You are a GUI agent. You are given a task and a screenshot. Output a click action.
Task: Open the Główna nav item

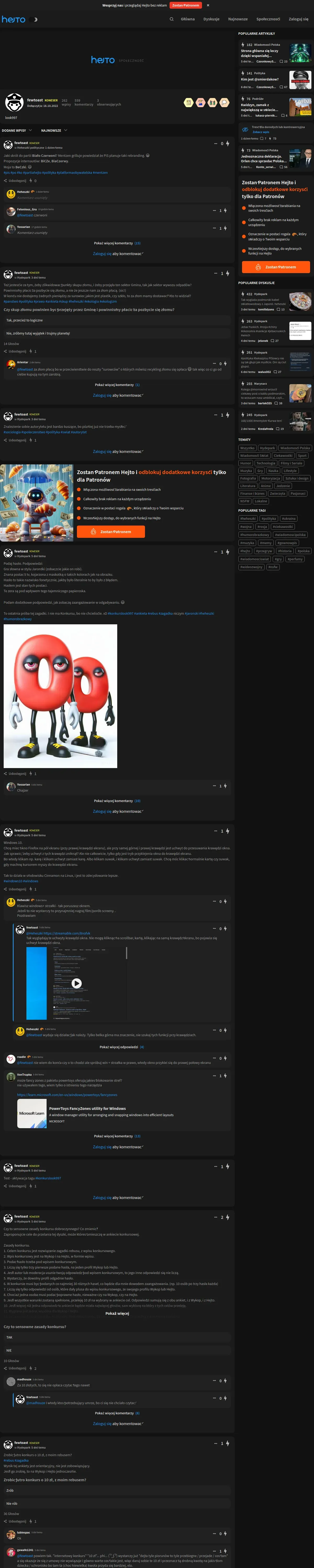188,19
